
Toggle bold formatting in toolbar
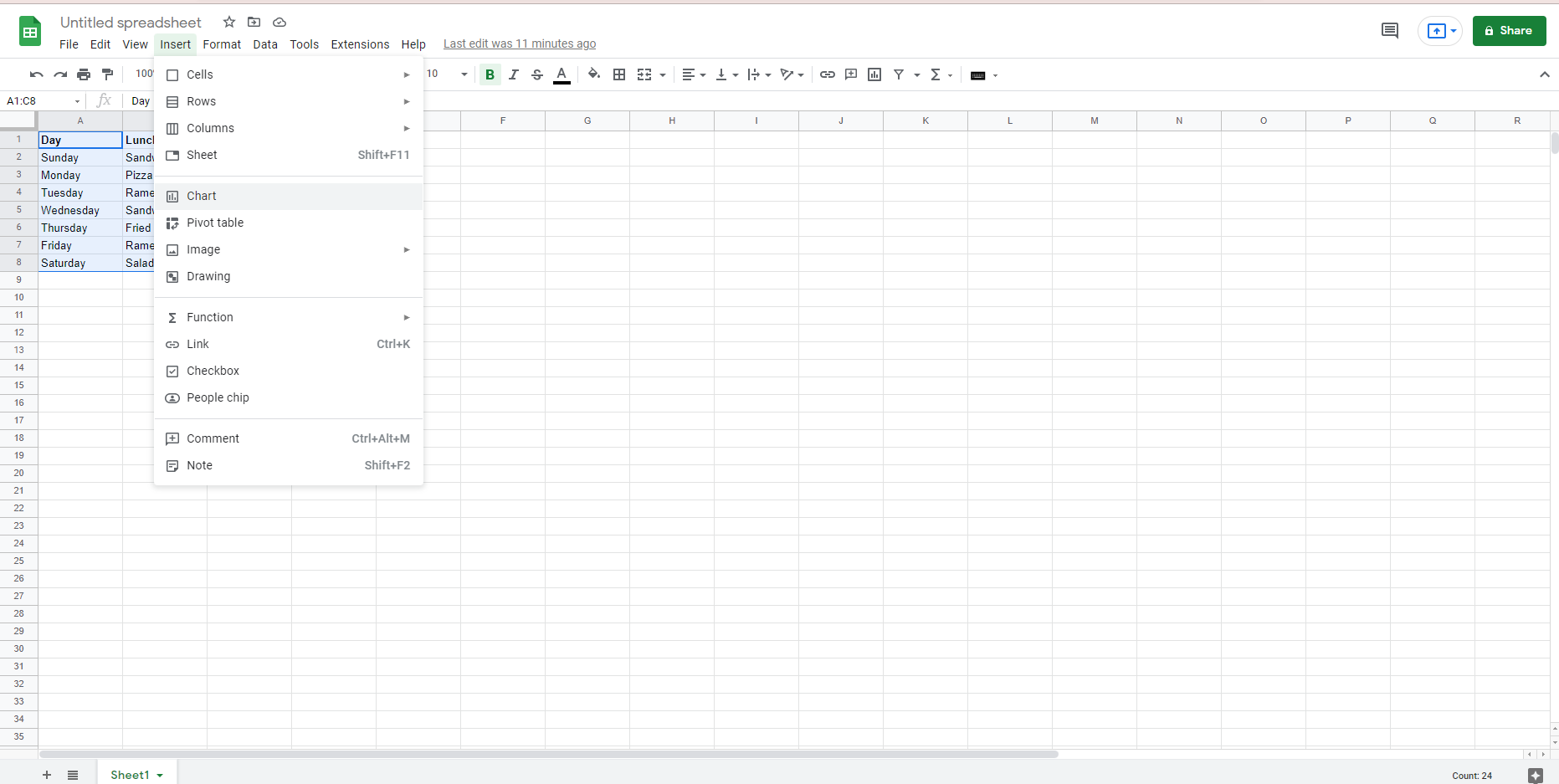point(490,74)
